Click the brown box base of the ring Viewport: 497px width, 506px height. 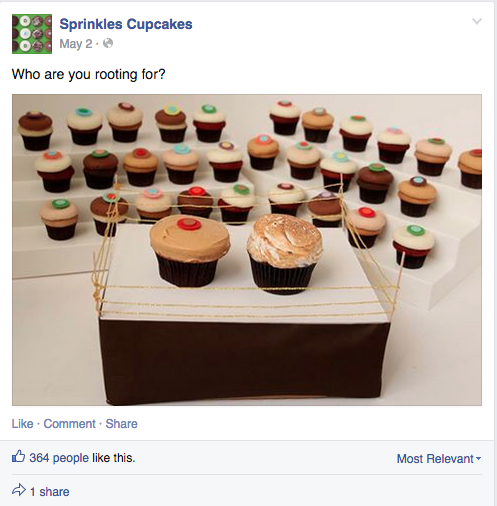245,360
